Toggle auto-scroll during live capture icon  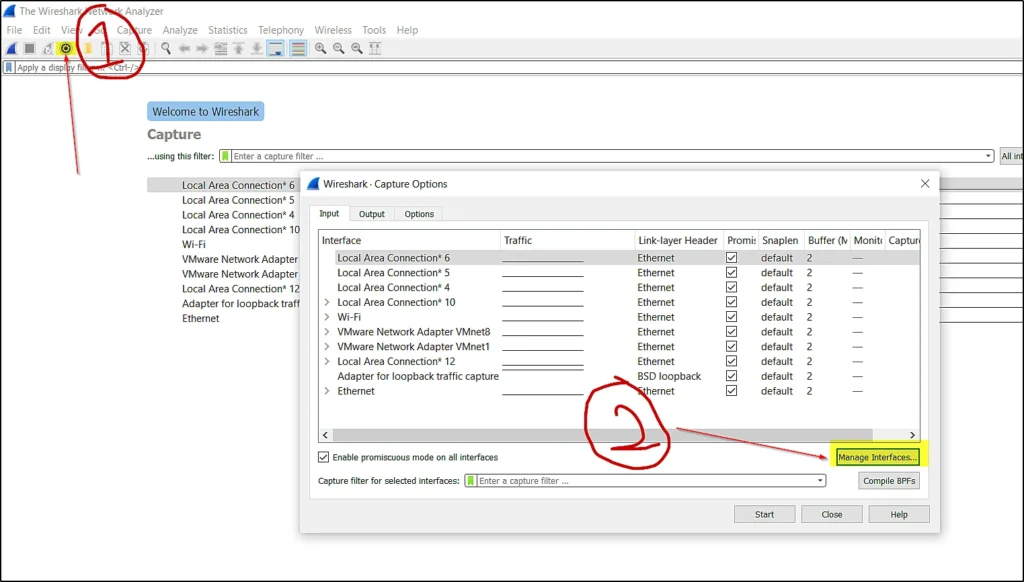[x=276, y=48]
